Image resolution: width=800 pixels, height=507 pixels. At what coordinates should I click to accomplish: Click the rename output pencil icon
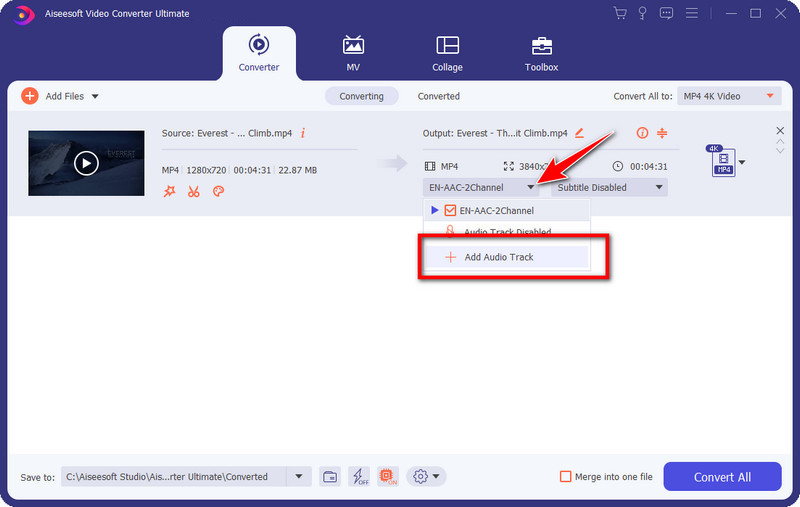pyautogui.click(x=579, y=133)
